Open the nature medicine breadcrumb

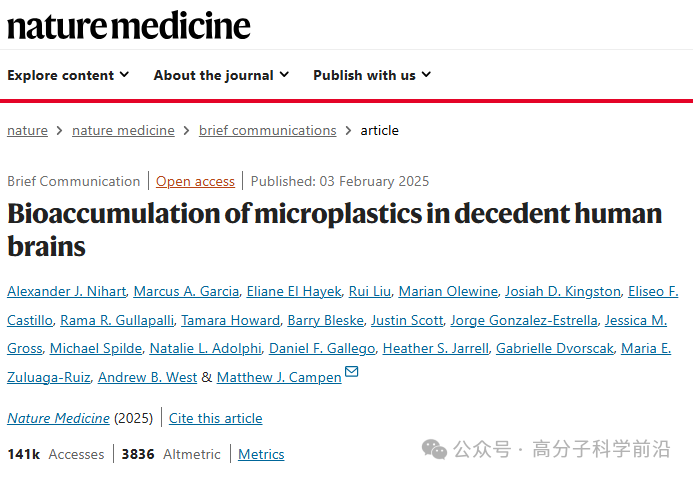click(x=123, y=130)
